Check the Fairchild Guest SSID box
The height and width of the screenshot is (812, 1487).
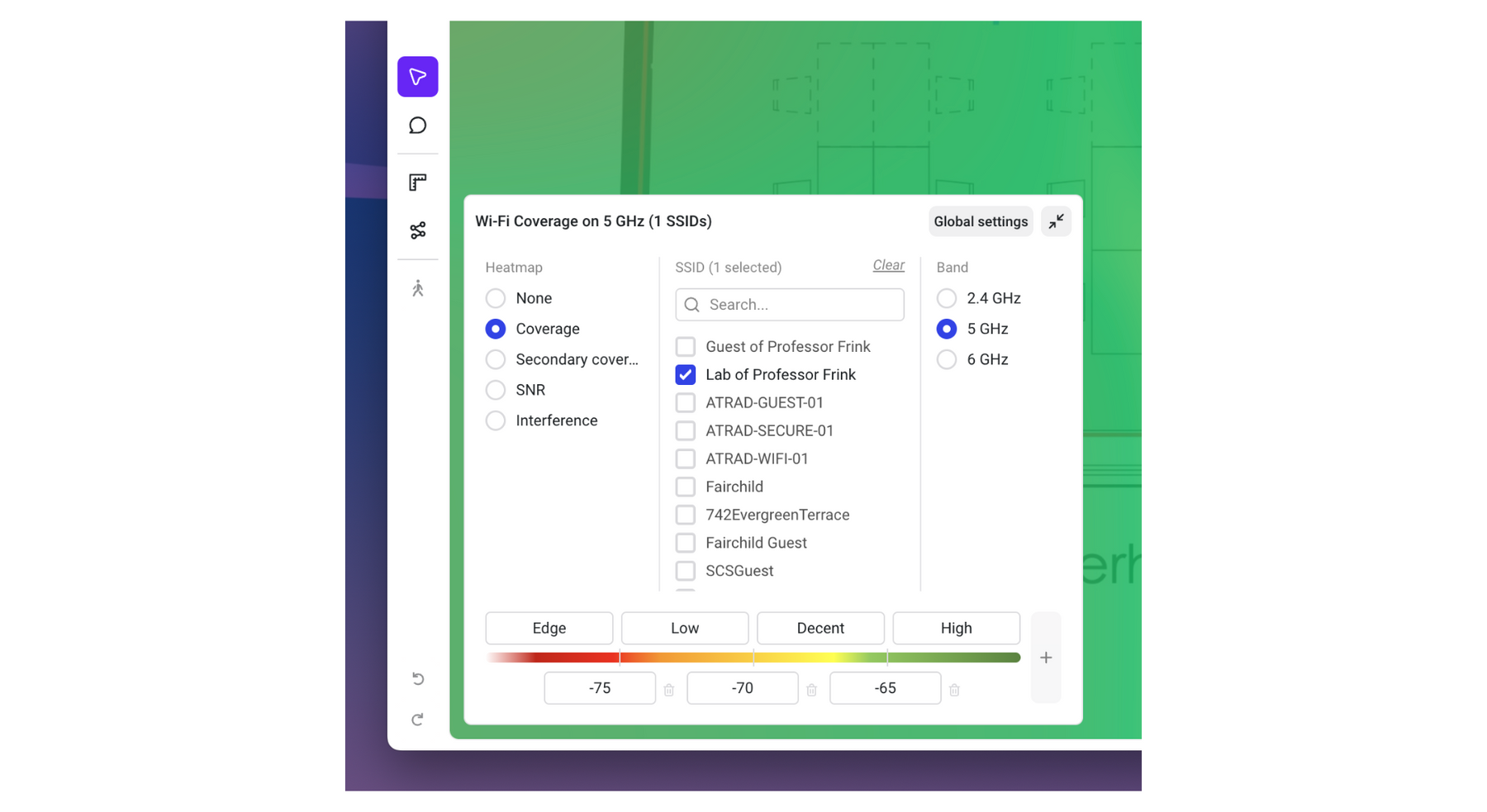click(685, 544)
